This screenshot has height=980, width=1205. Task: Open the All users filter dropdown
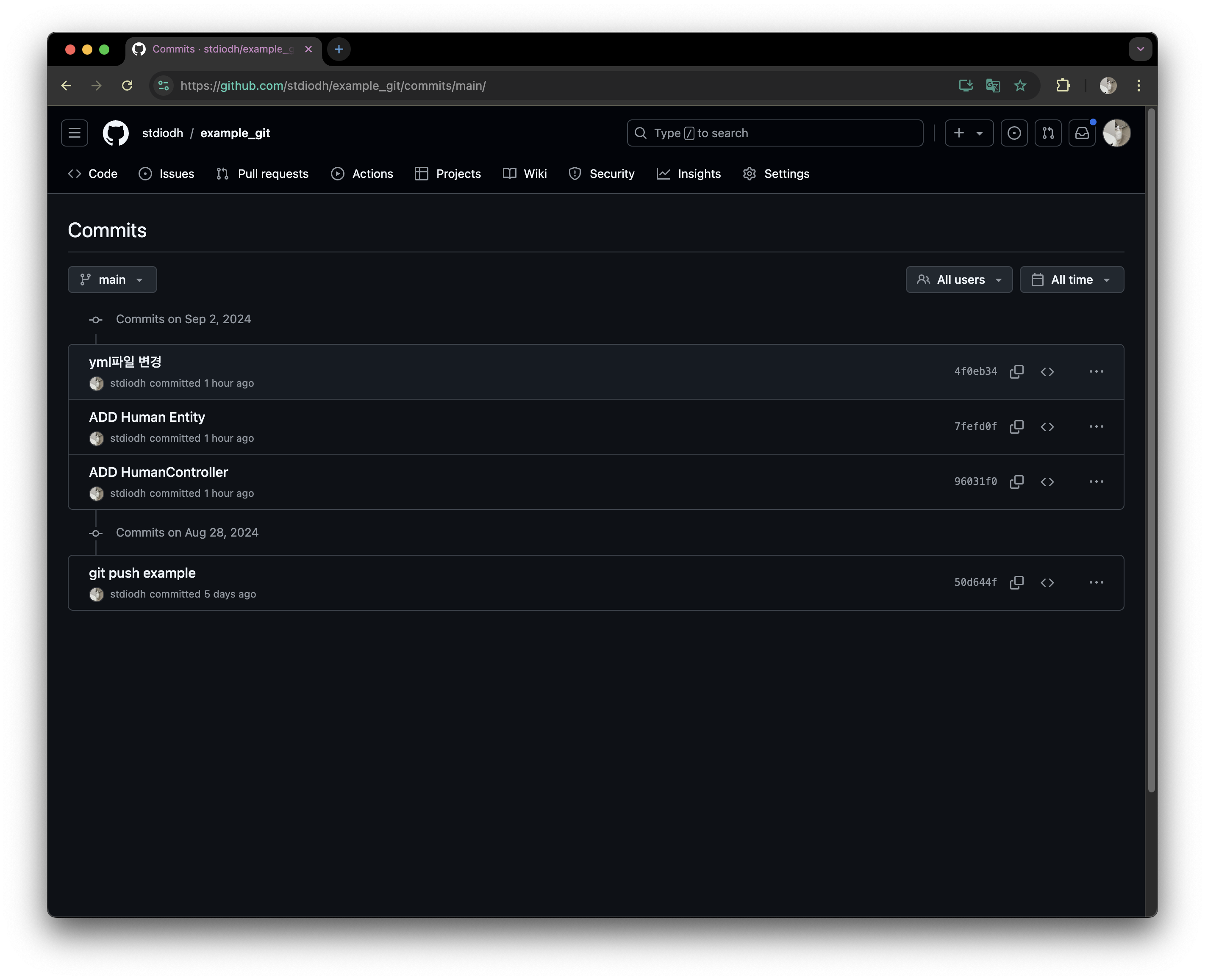pyautogui.click(x=959, y=280)
